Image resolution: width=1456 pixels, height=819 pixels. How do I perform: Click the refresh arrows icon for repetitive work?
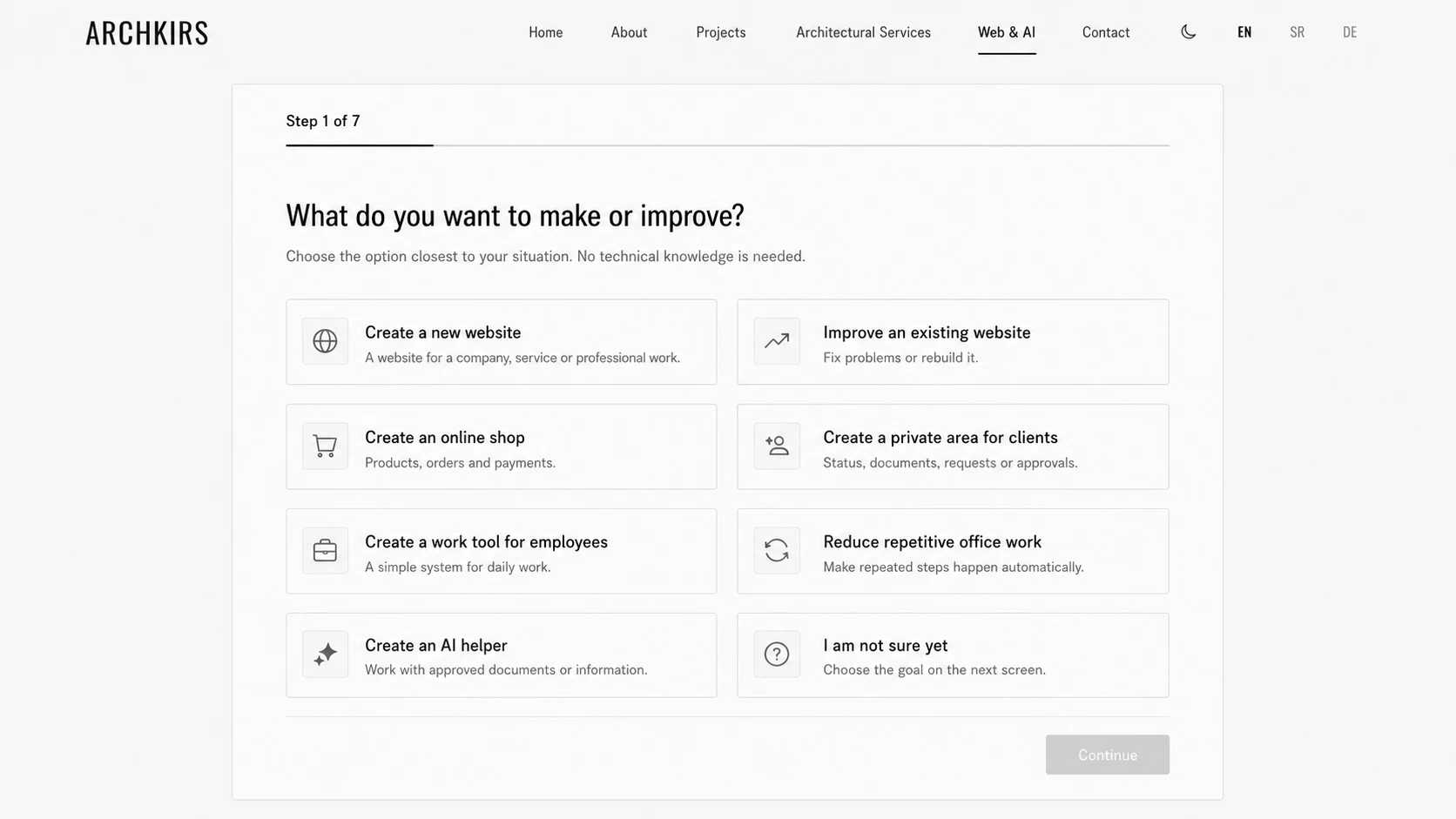(x=777, y=550)
